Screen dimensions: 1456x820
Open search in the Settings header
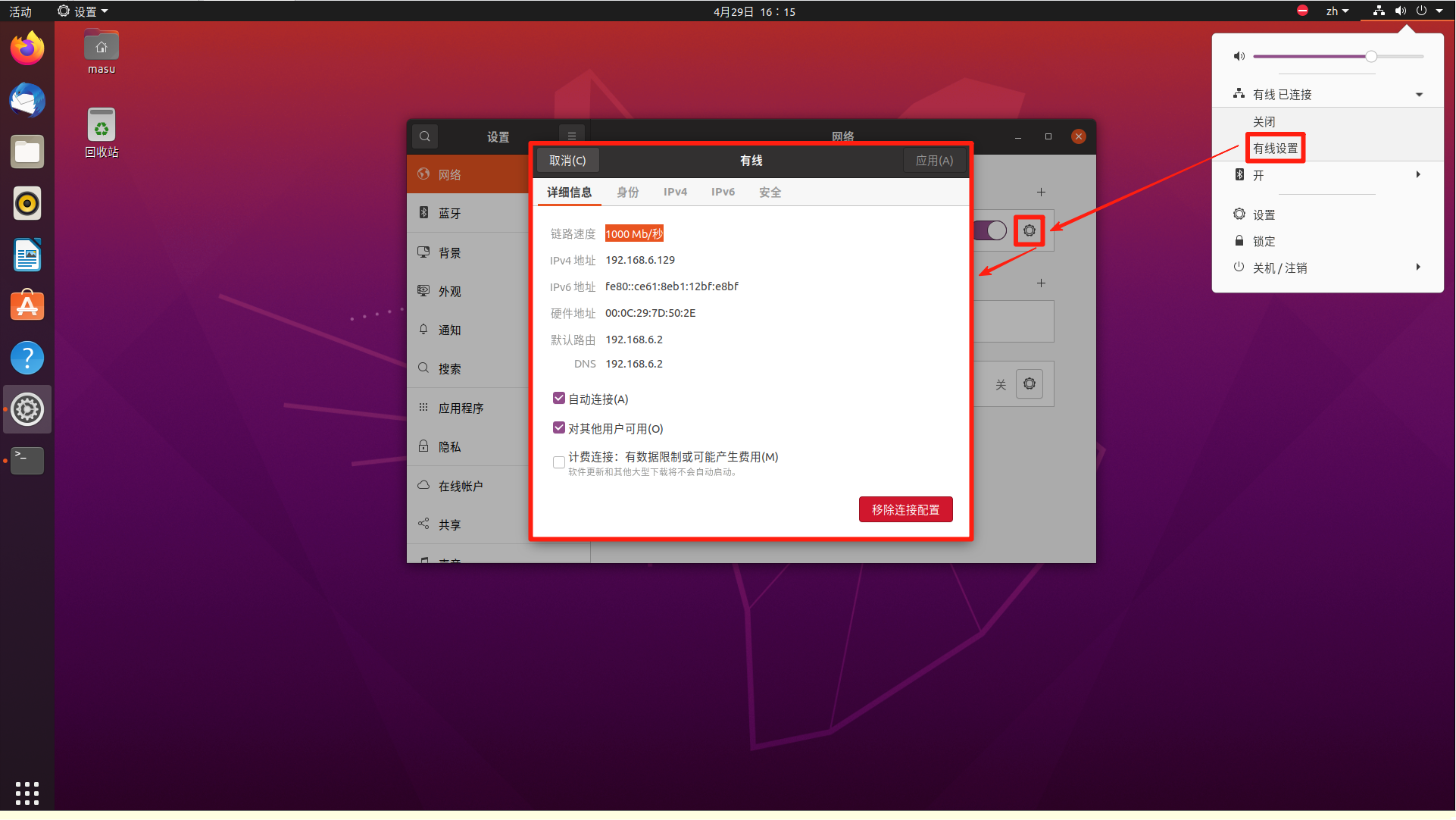tap(425, 136)
